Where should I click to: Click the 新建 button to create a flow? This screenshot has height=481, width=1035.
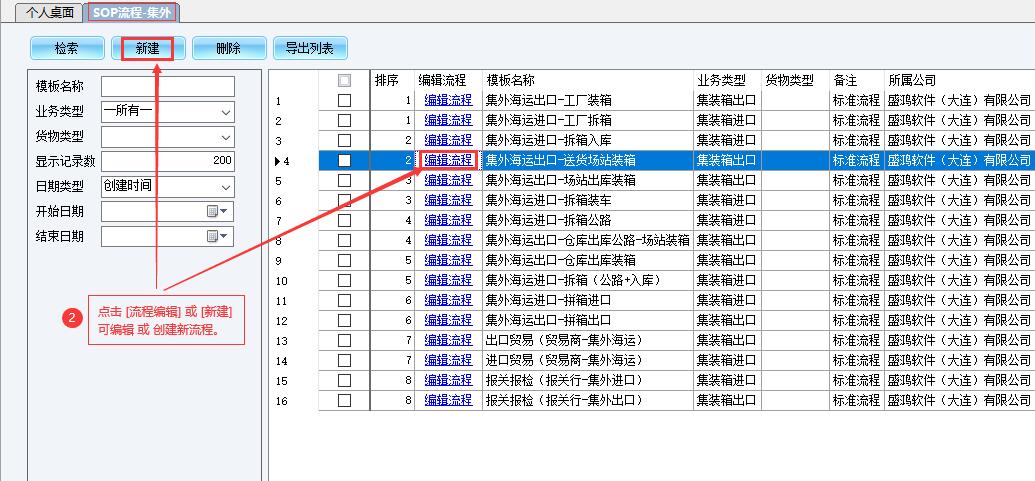[x=148, y=48]
